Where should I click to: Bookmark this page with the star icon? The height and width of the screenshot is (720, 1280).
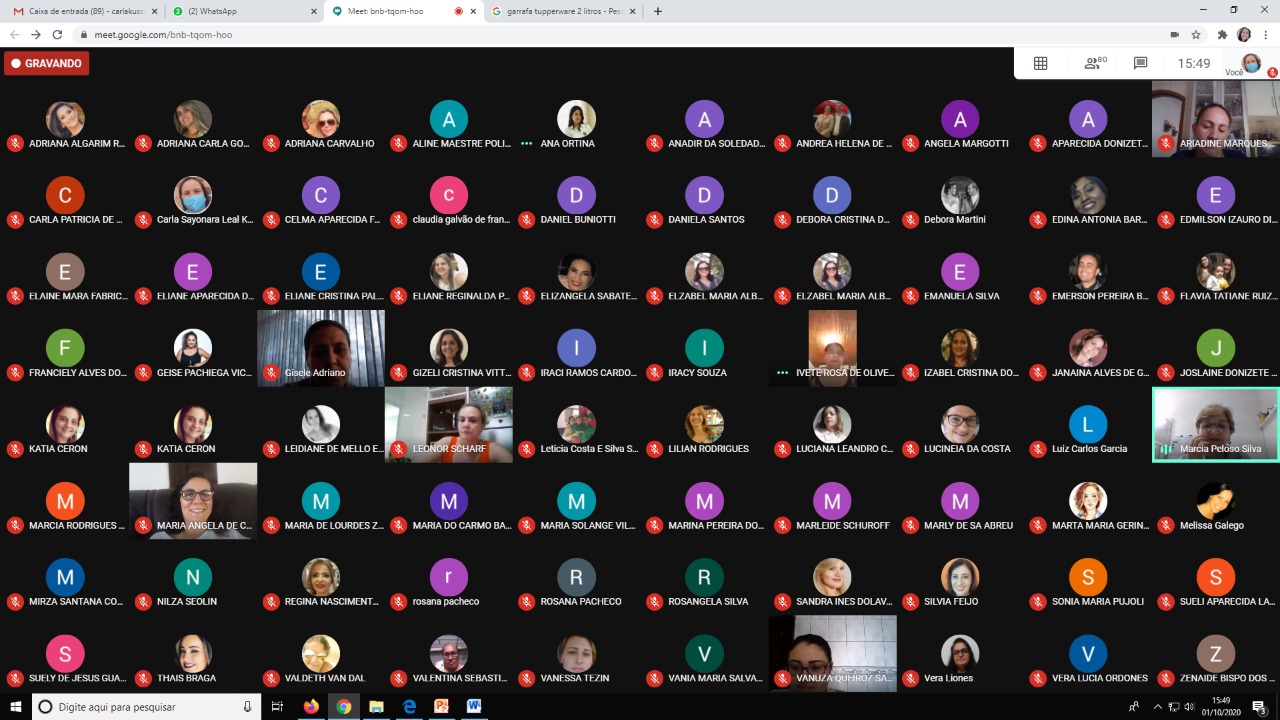[x=1196, y=34]
